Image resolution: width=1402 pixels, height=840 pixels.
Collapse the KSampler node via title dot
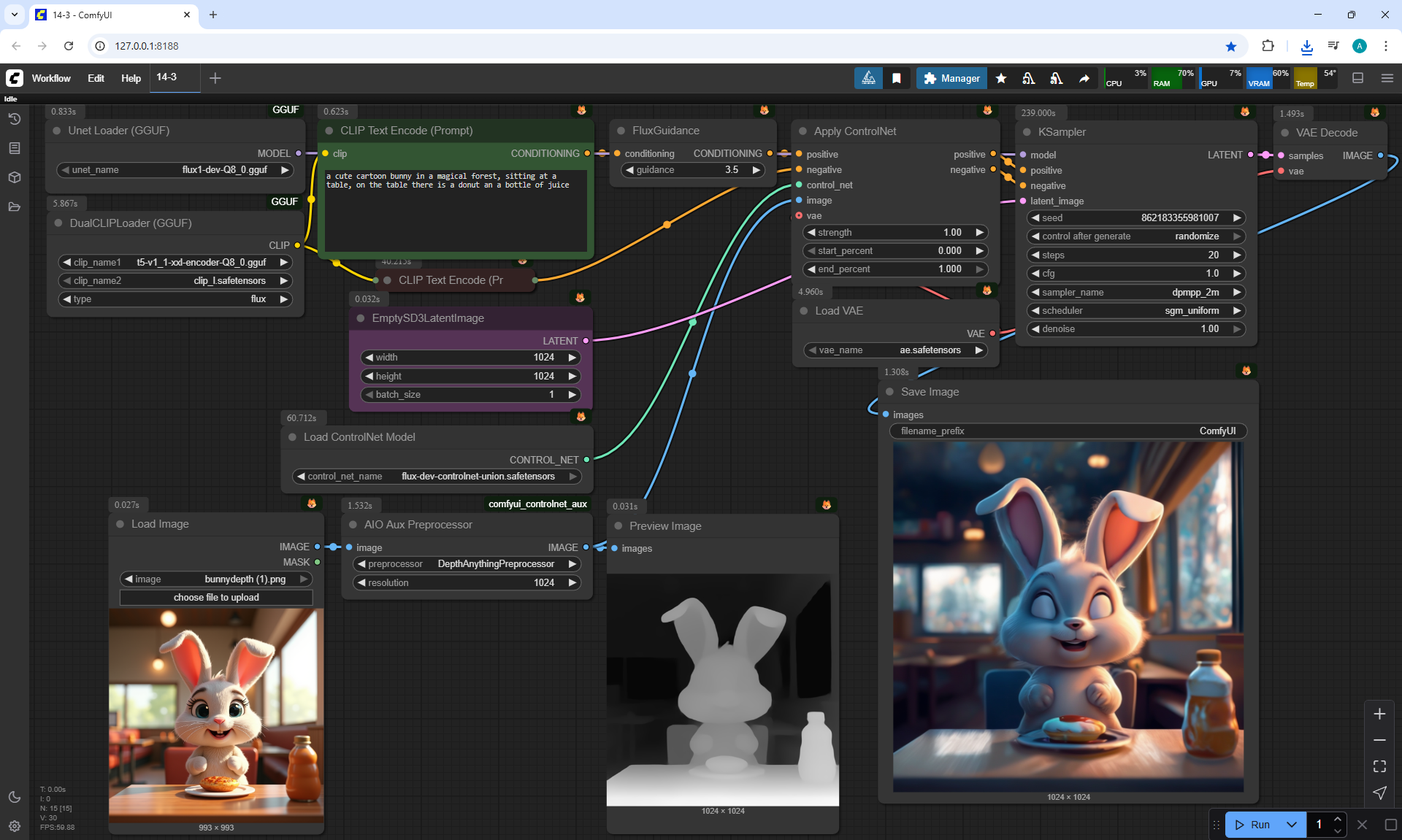(x=1027, y=132)
